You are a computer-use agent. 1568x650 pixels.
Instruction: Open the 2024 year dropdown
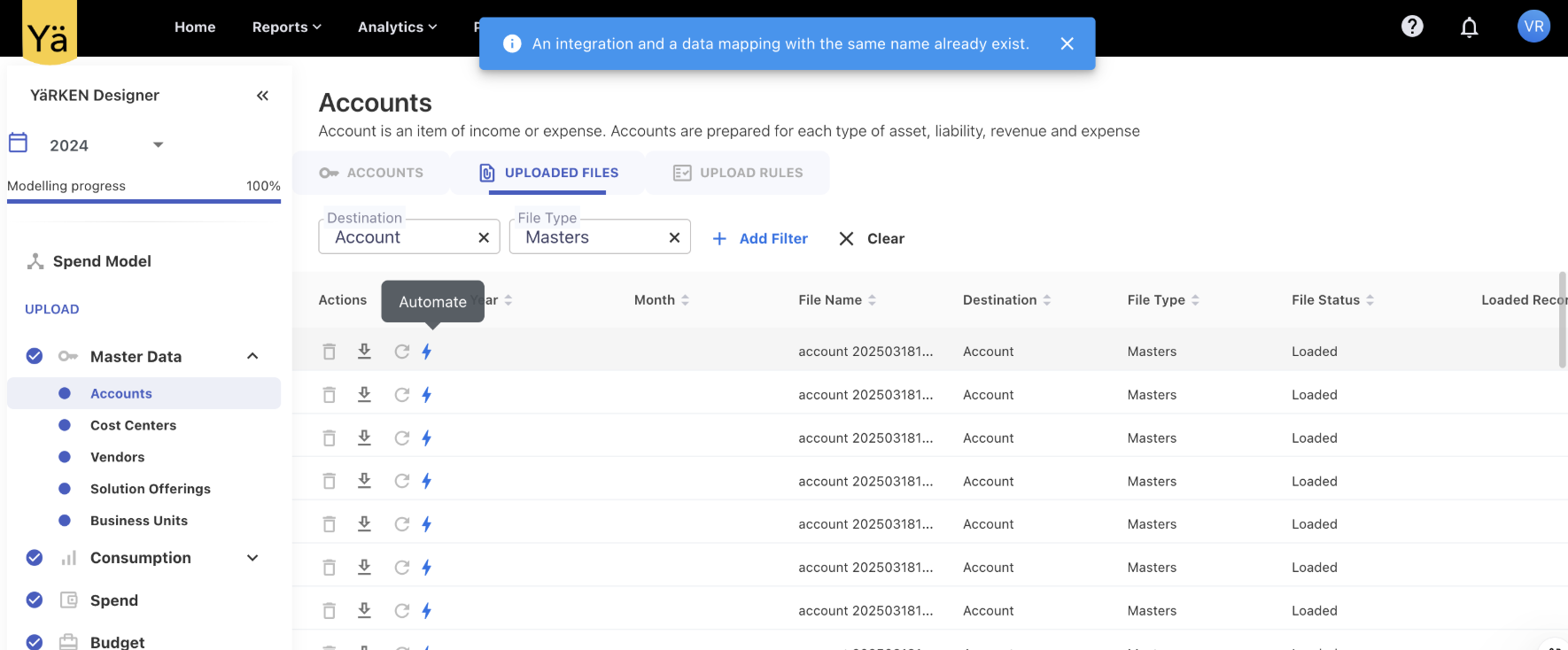(x=158, y=145)
